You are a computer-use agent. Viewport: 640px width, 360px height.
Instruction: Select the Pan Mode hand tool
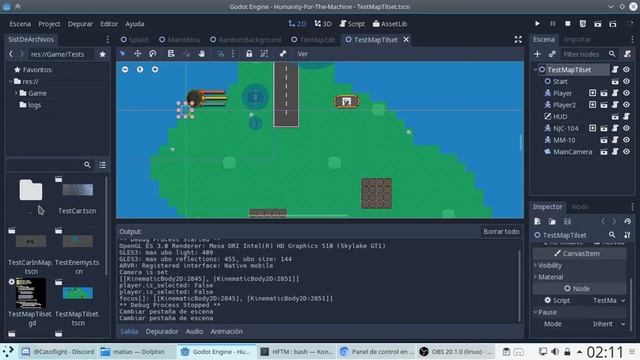201,53
